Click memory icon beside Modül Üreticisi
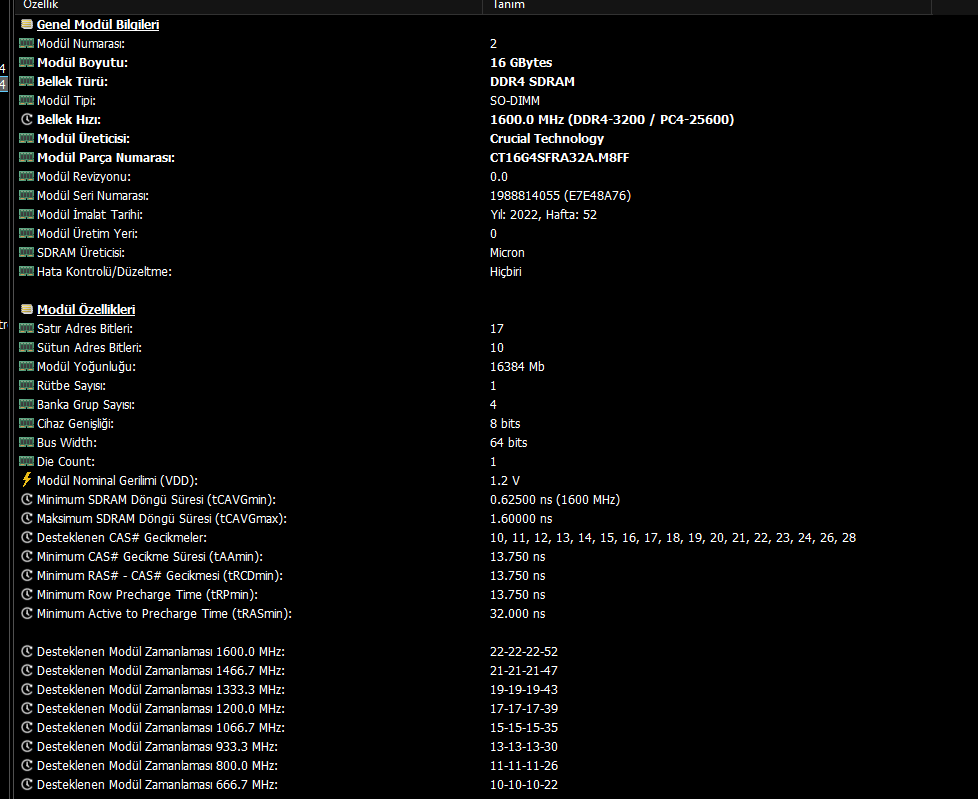Image resolution: width=978 pixels, height=799 pixels. pos(26,138)
